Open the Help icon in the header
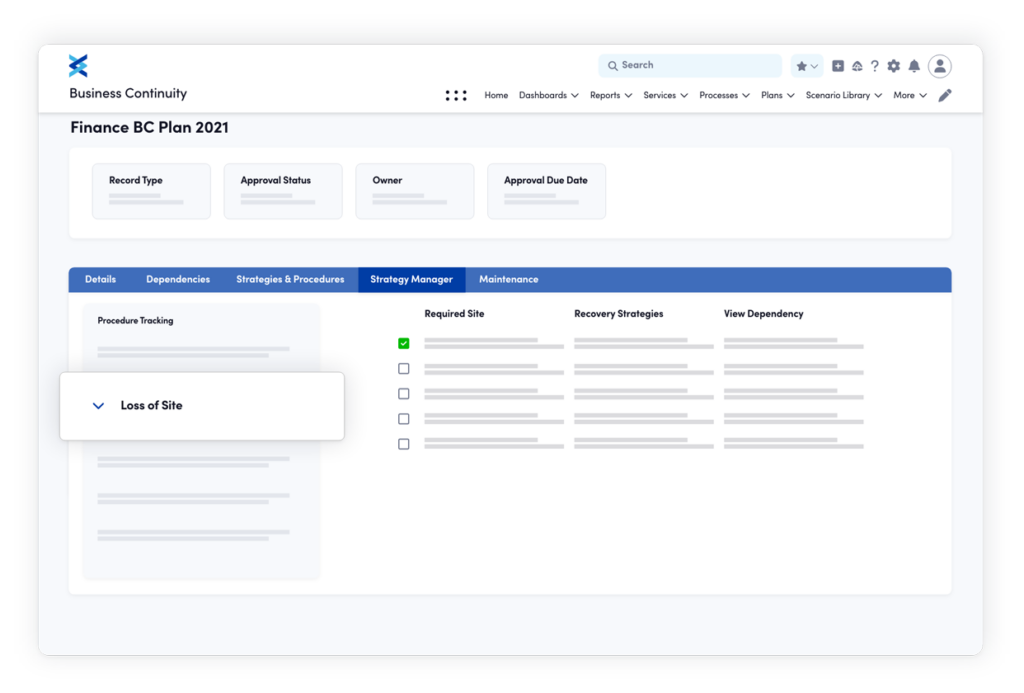1024x693 pixels. (x=875, y=65)
